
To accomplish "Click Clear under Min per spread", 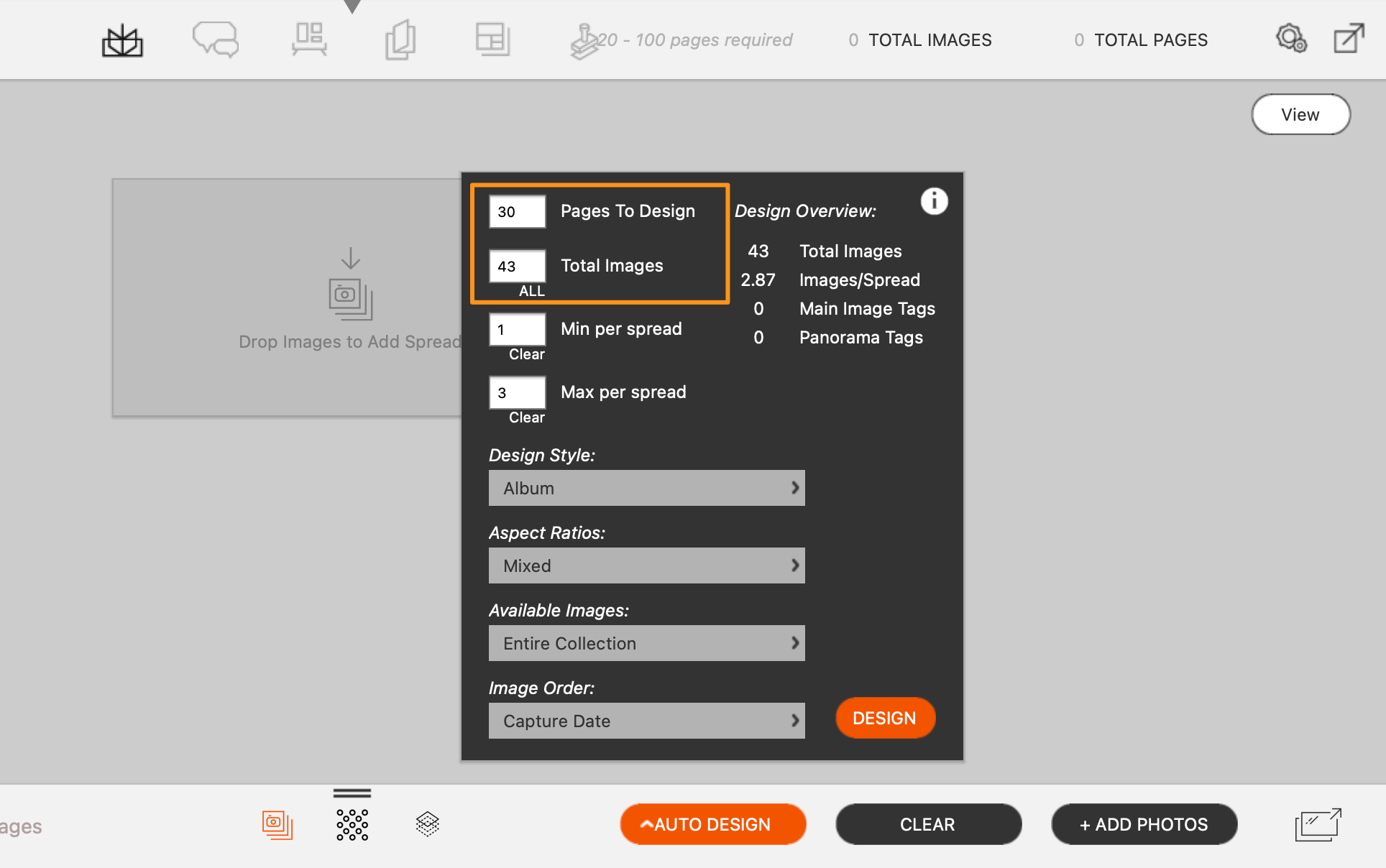I will 527,354.
